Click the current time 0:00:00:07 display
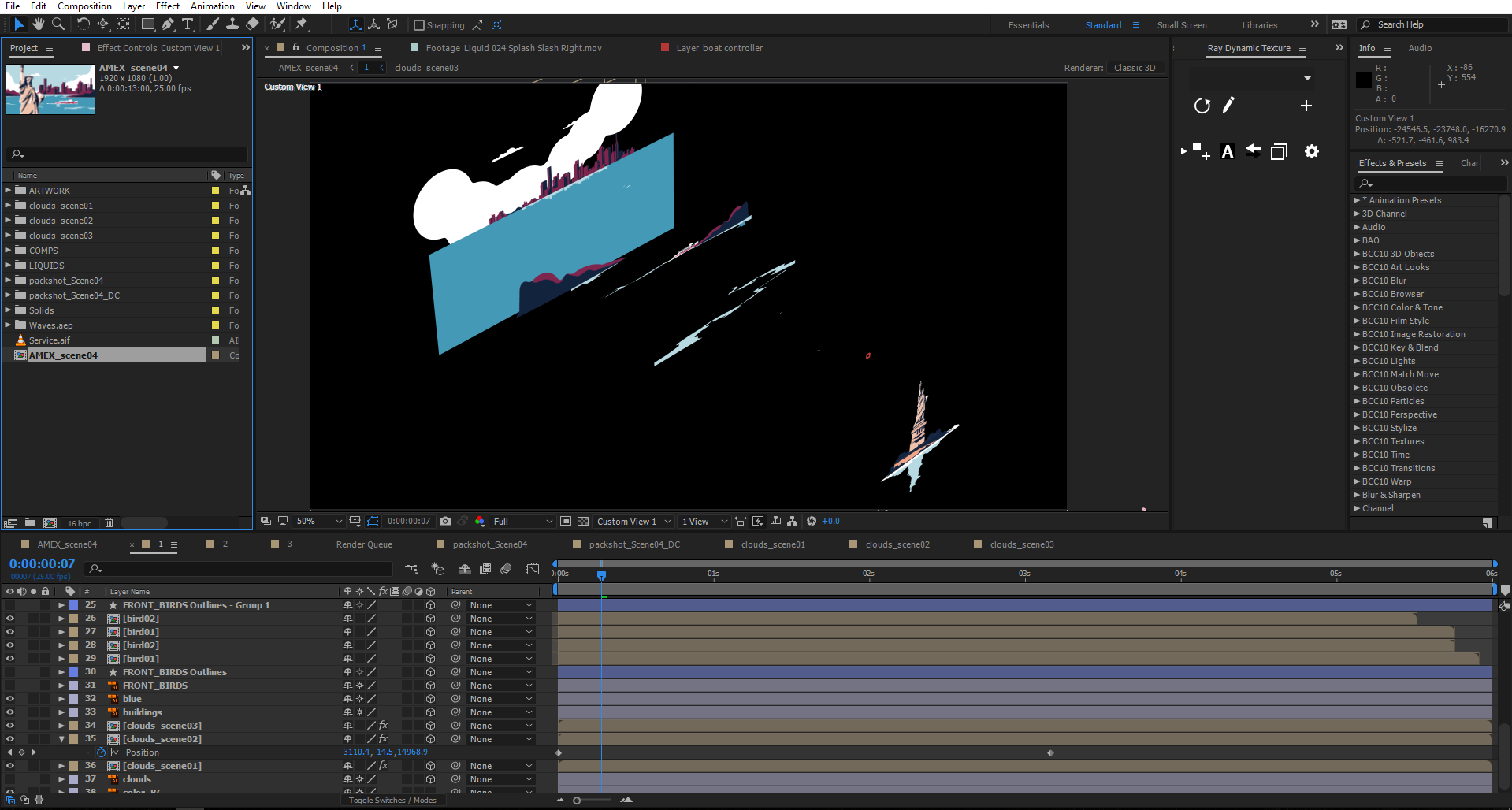 (x=42, y=564)
